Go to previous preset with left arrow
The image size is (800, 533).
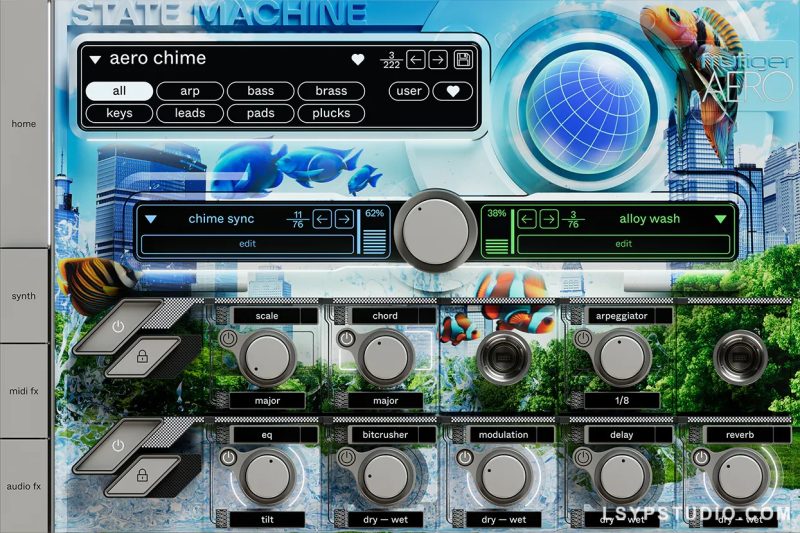click(416, 60)
